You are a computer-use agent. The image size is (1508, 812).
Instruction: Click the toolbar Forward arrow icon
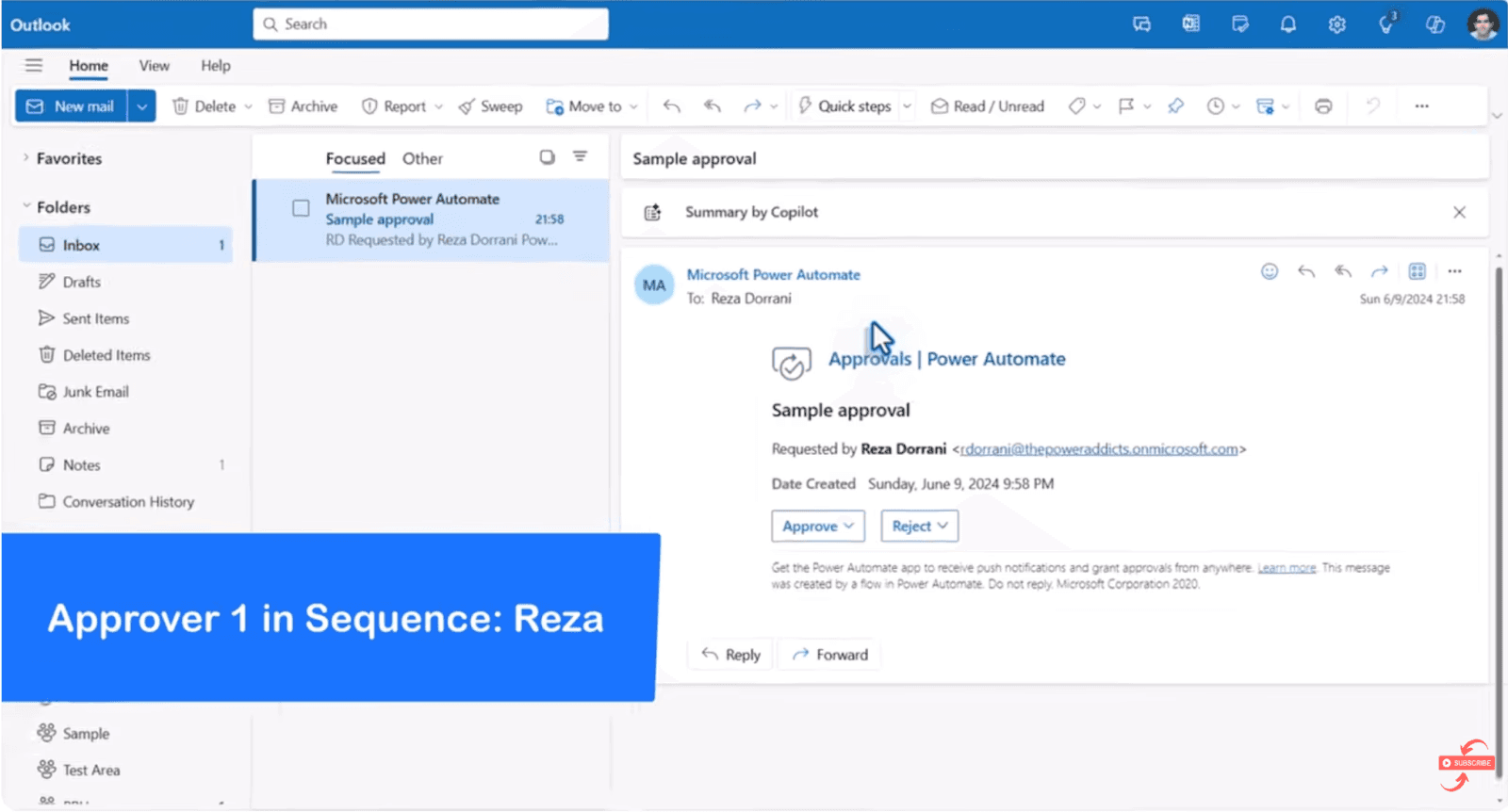[x=752, y=106]
